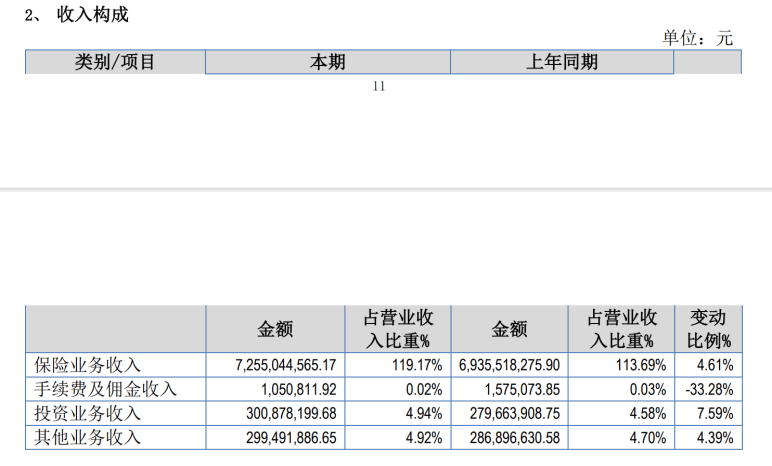This screenshot has width=772, height=466.
Task: Select the 保险业务收入 row label
Action: click(88, 365)
